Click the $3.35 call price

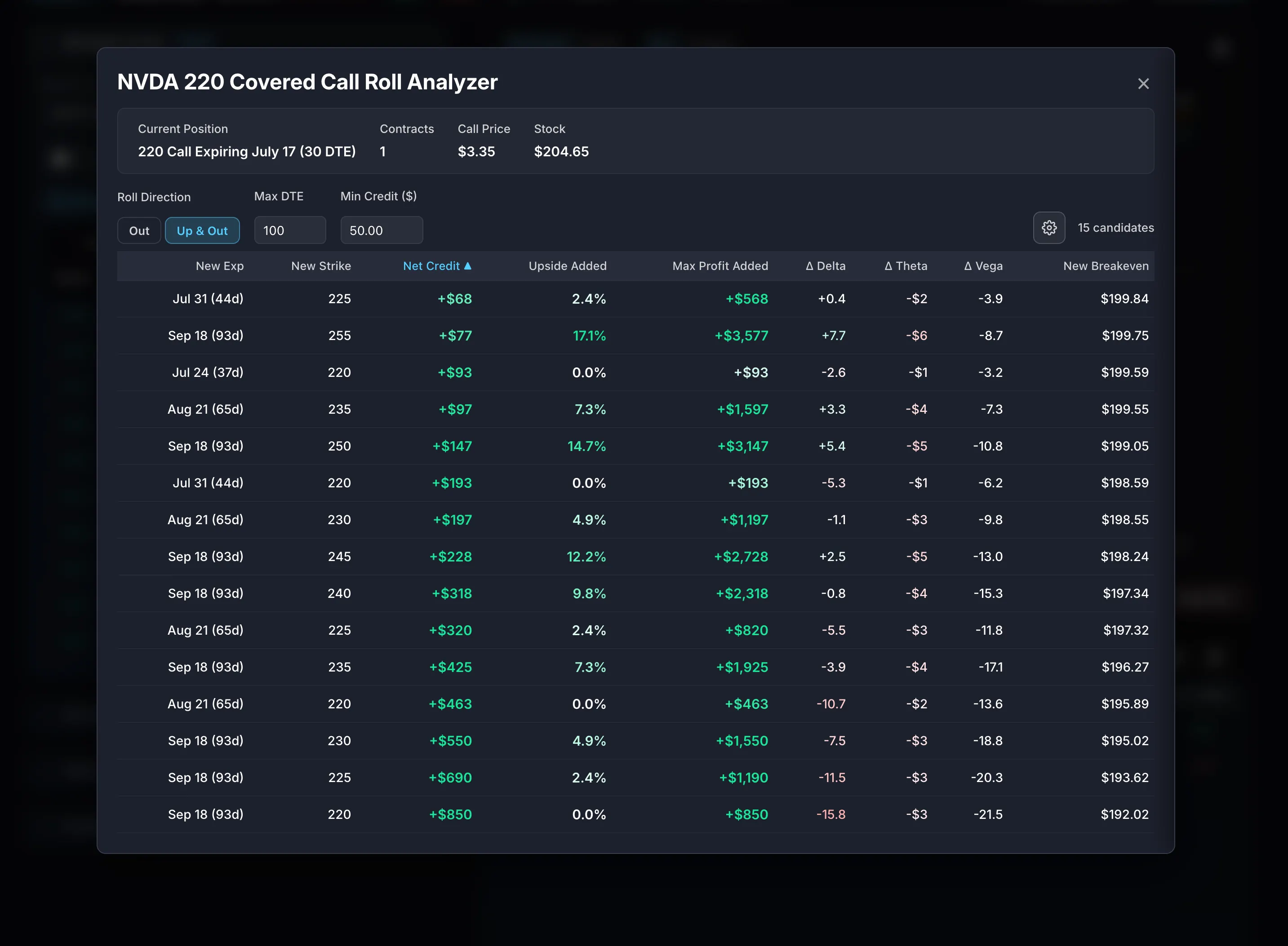click(476, 152)
